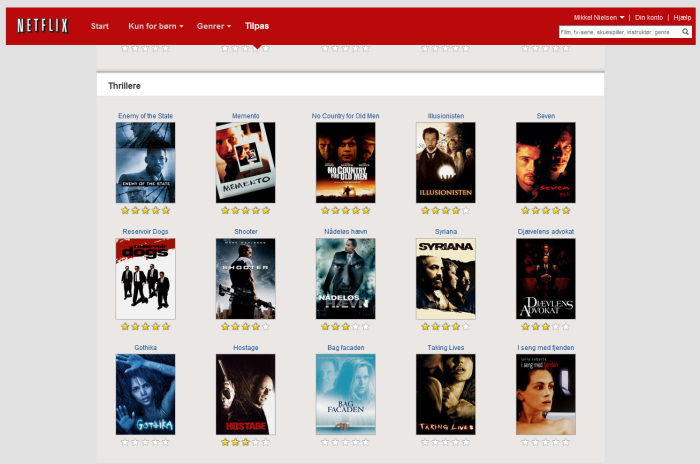Open the Nådeløs hævn title link
Viewport: 700px width, 464px height.
pos(346,231)
